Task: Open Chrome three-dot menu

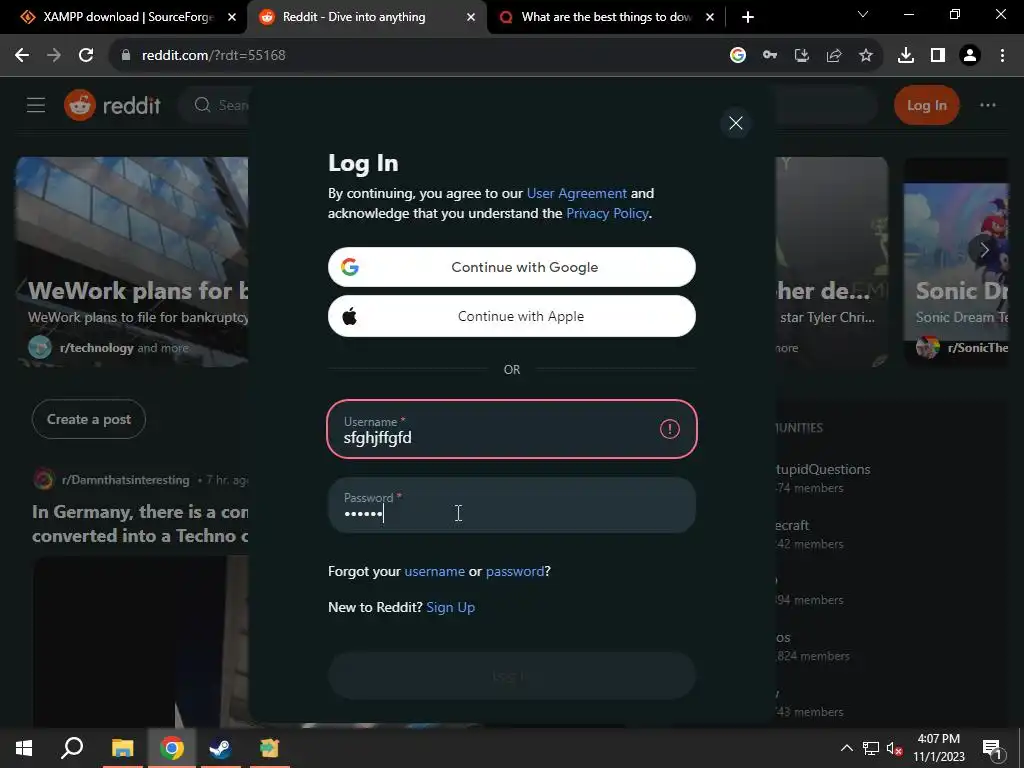Action: tap(1002, 56)
